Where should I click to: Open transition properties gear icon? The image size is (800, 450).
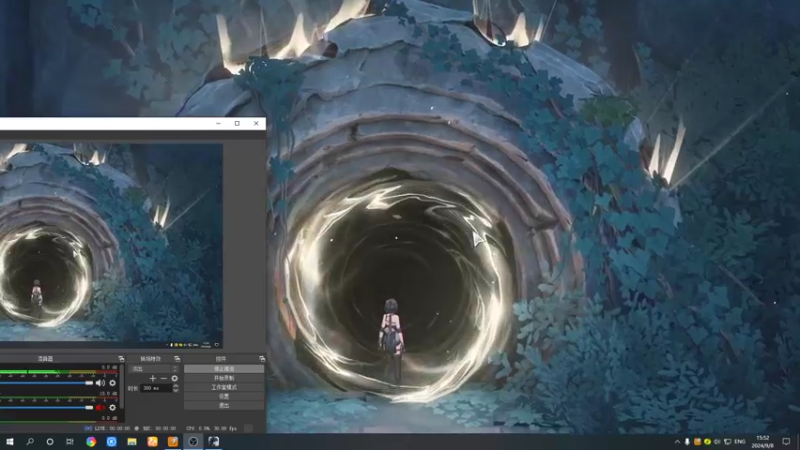tap(174, 378)
